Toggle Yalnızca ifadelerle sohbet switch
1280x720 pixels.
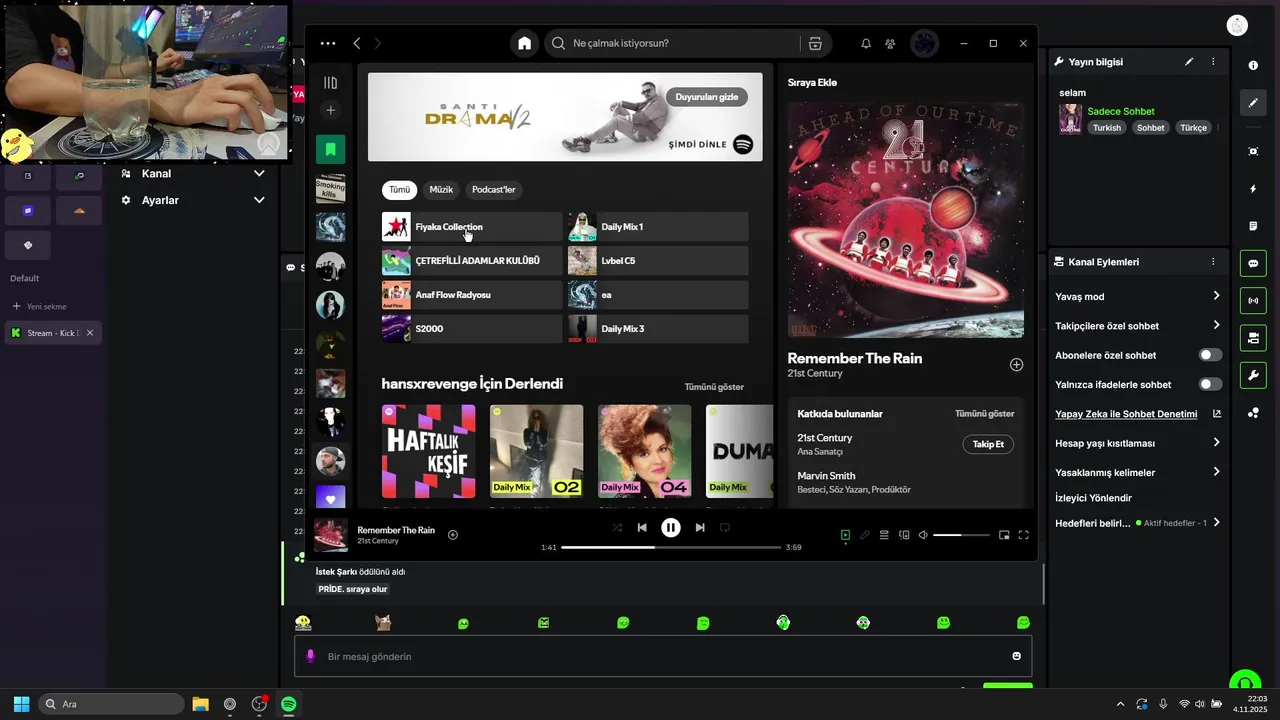1210,384
